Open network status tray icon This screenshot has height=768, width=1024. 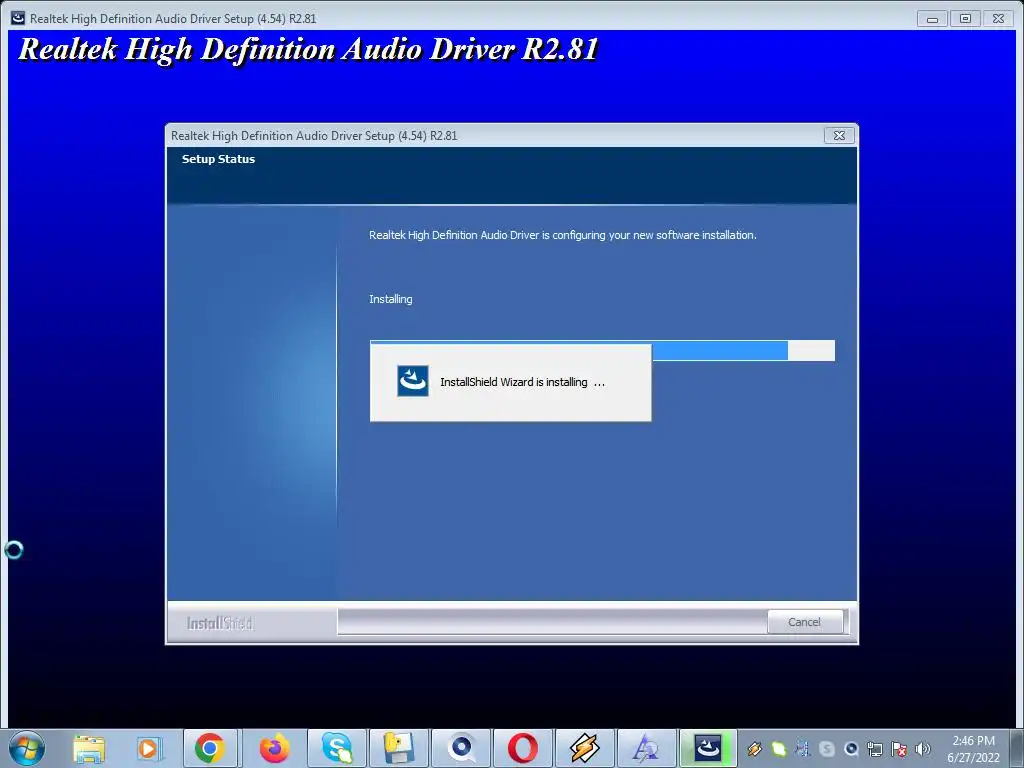[x=875, y=749]
